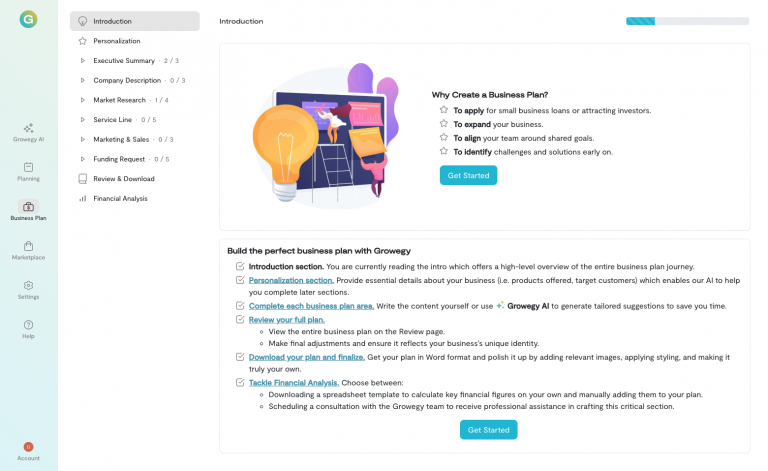Toggle the Introduction section checkbox

[x=240, y=266]
